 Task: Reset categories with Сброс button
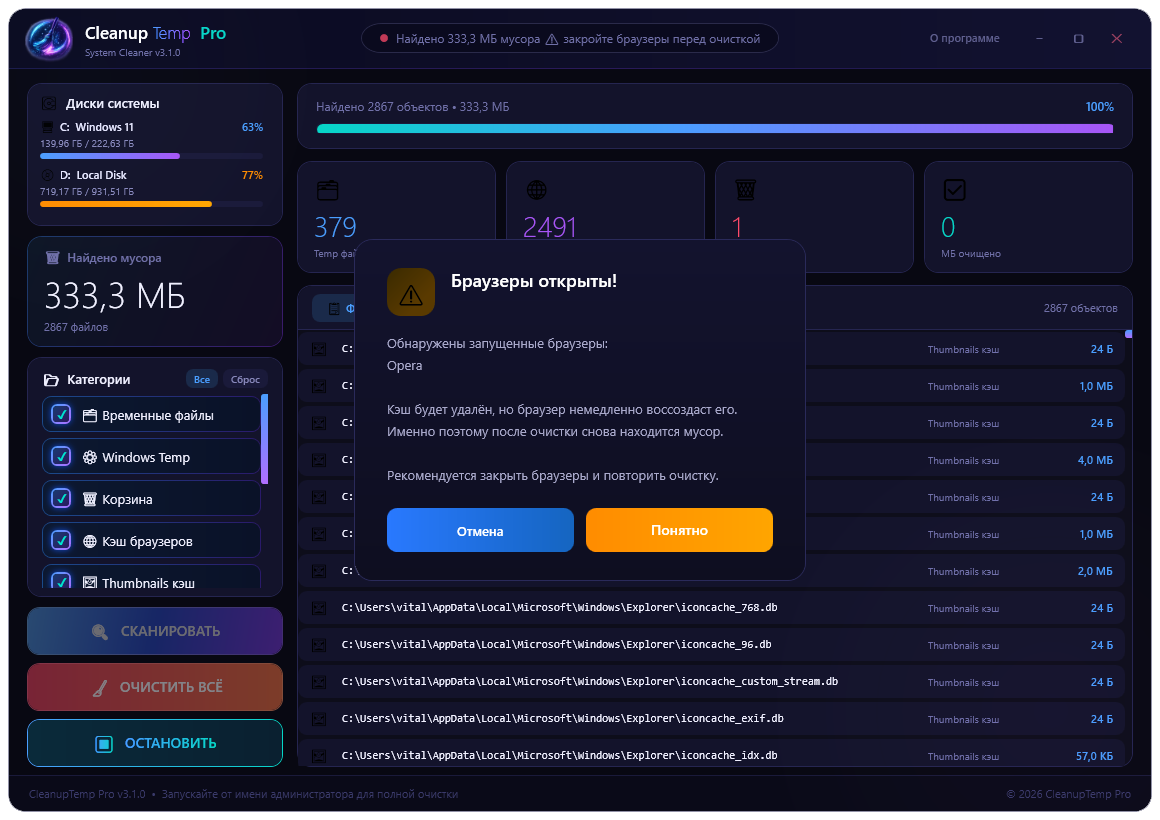click(x=245, y=380)
